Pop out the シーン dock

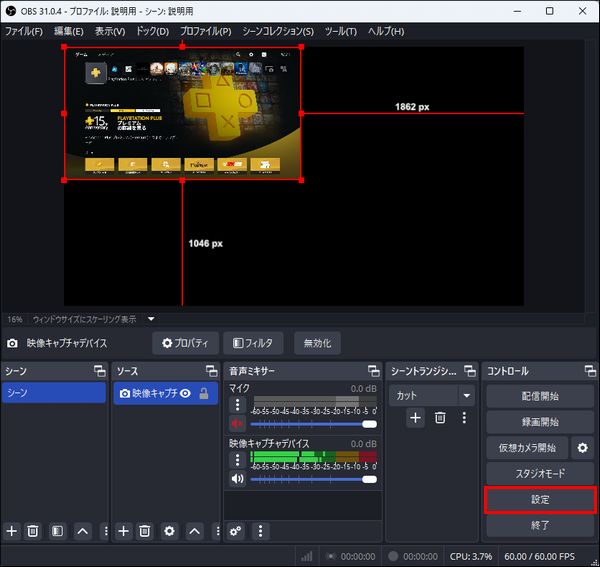(99, 371)
